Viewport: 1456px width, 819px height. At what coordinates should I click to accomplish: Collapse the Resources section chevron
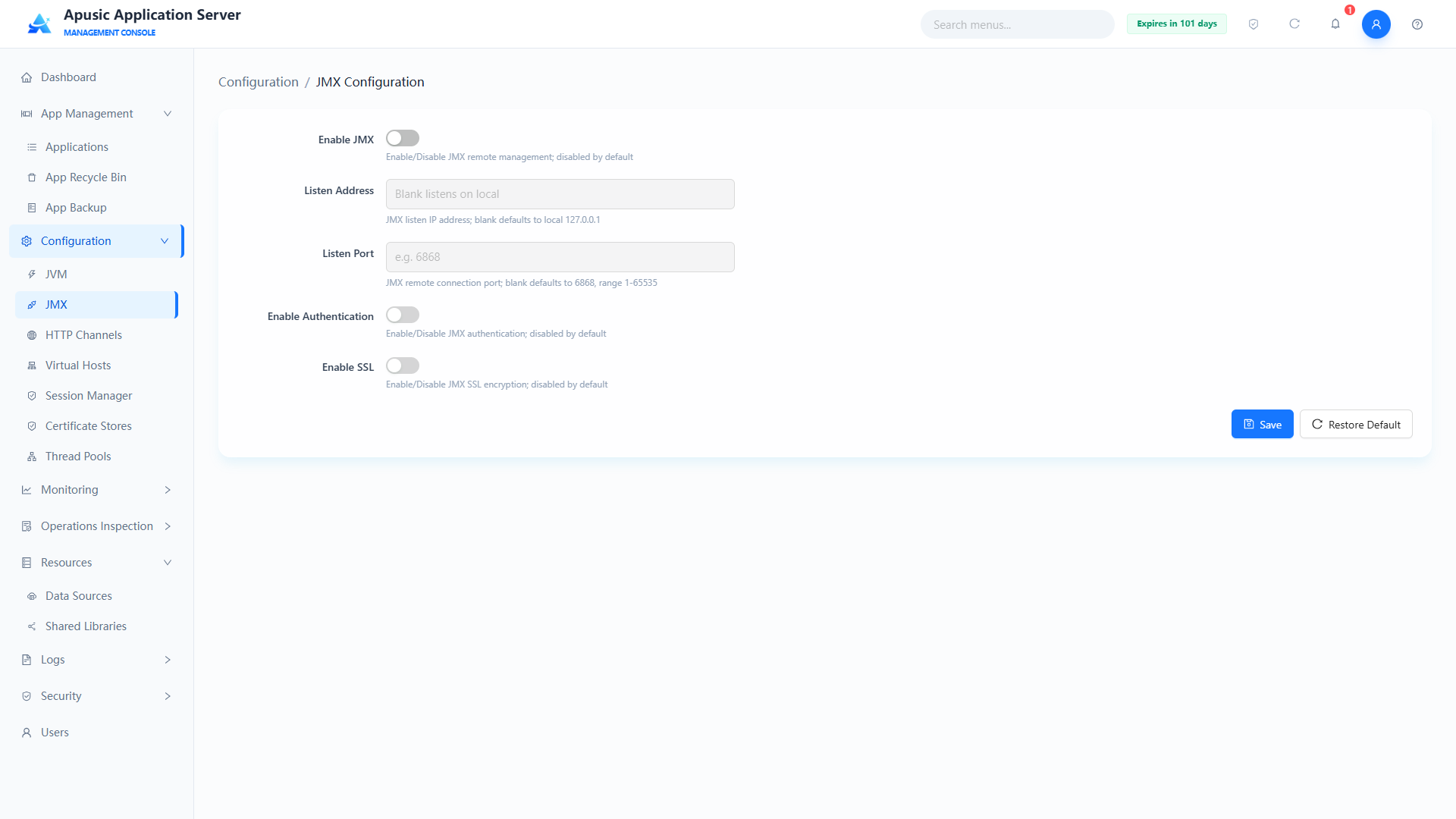click(x=168, y=563)
